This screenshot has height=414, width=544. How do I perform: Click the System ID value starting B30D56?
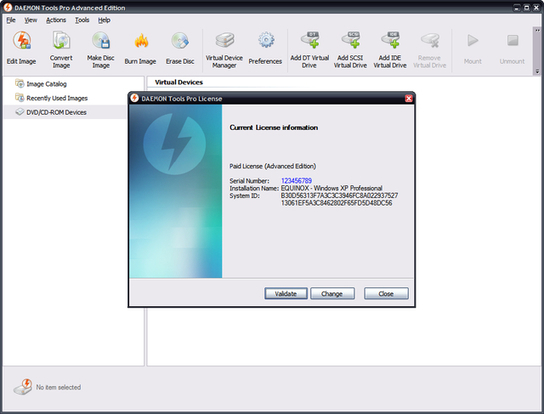coord(339,199)
